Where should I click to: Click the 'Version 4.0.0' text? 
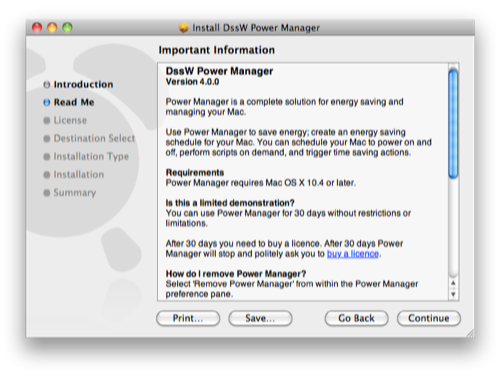click(x=192, y=82)
